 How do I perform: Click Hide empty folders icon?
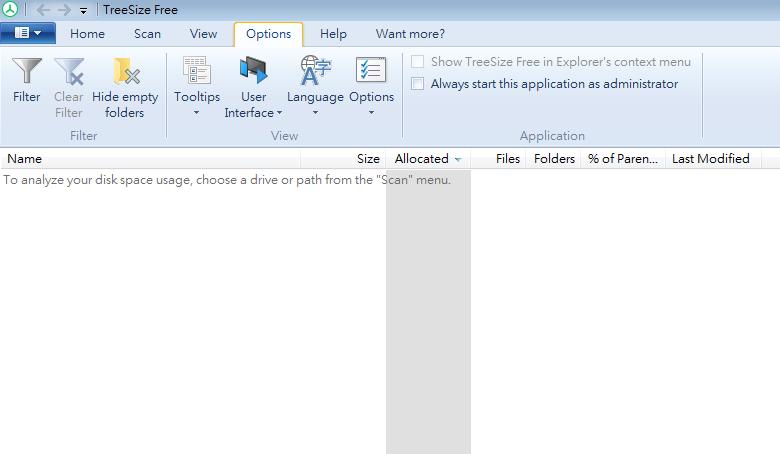coord(126,71)
